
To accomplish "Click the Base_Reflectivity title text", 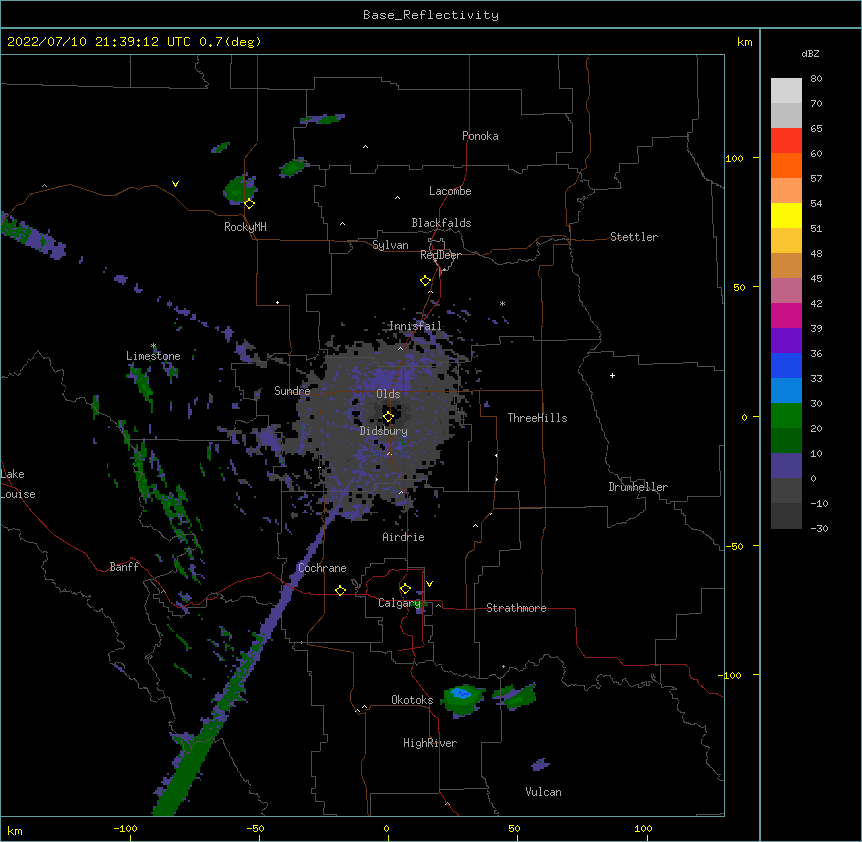I will click(431, 15).
